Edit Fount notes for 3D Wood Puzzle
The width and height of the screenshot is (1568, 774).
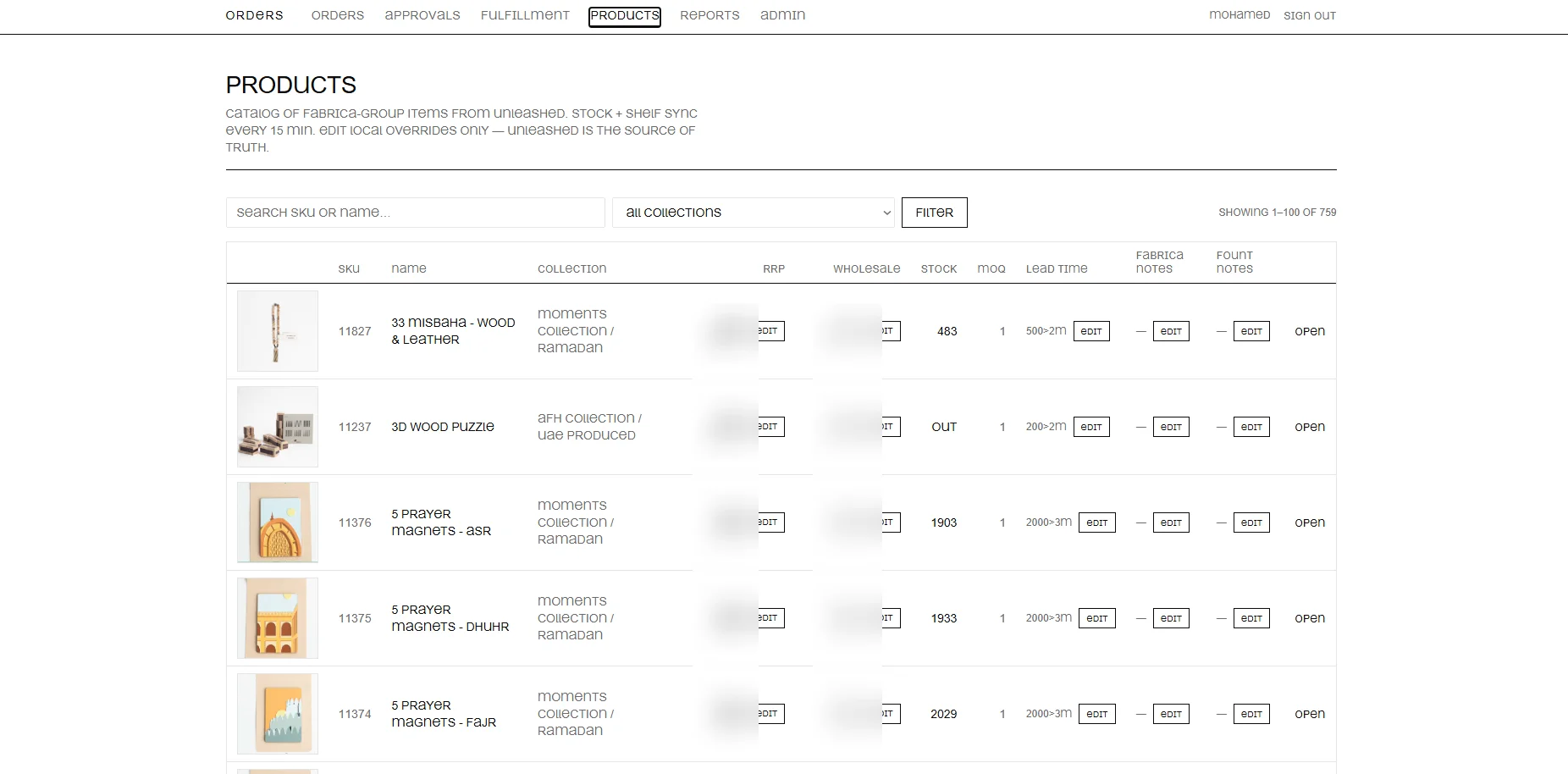[x=1251, y=427]
